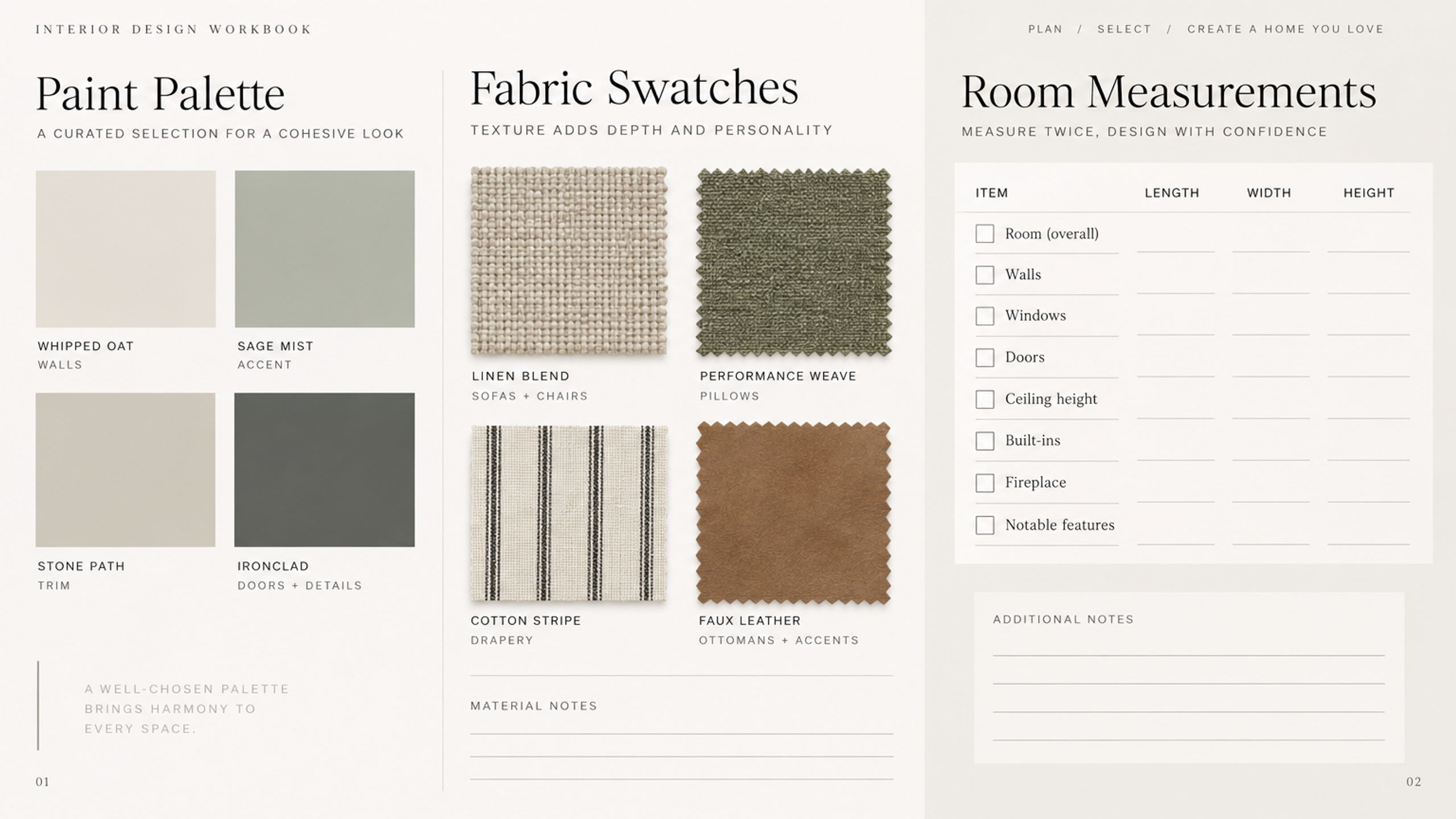Click the 'SOFAS + CHAIRS' label
1456x819 pixels.
[530, 396]
